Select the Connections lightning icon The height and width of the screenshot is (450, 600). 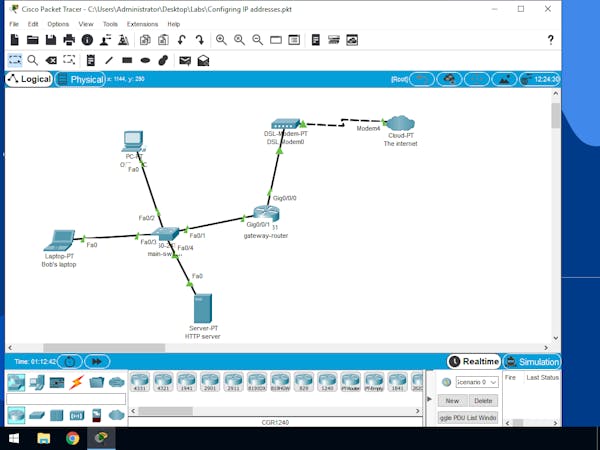point(76,382)
